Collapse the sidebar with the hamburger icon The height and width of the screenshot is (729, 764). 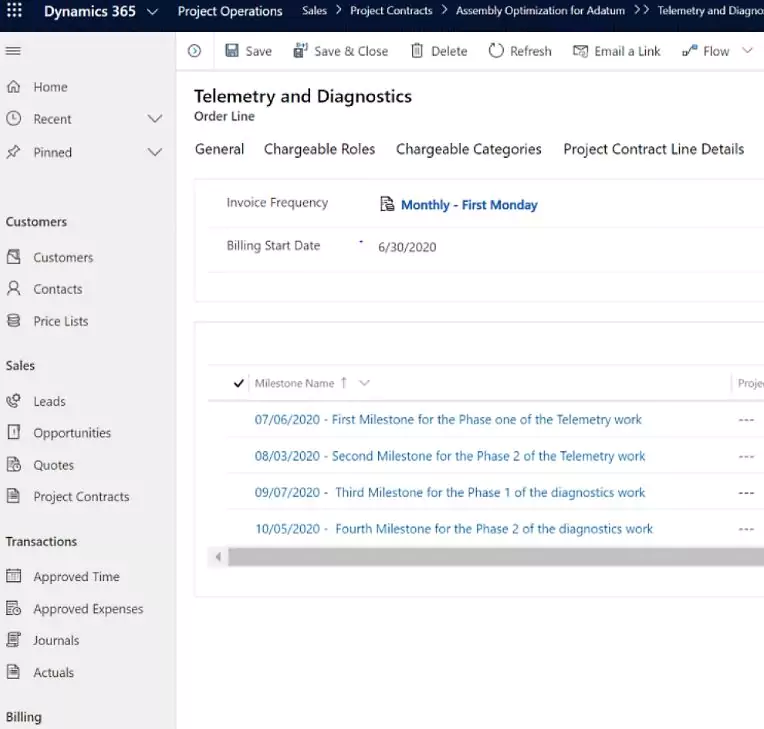(13, 51)
